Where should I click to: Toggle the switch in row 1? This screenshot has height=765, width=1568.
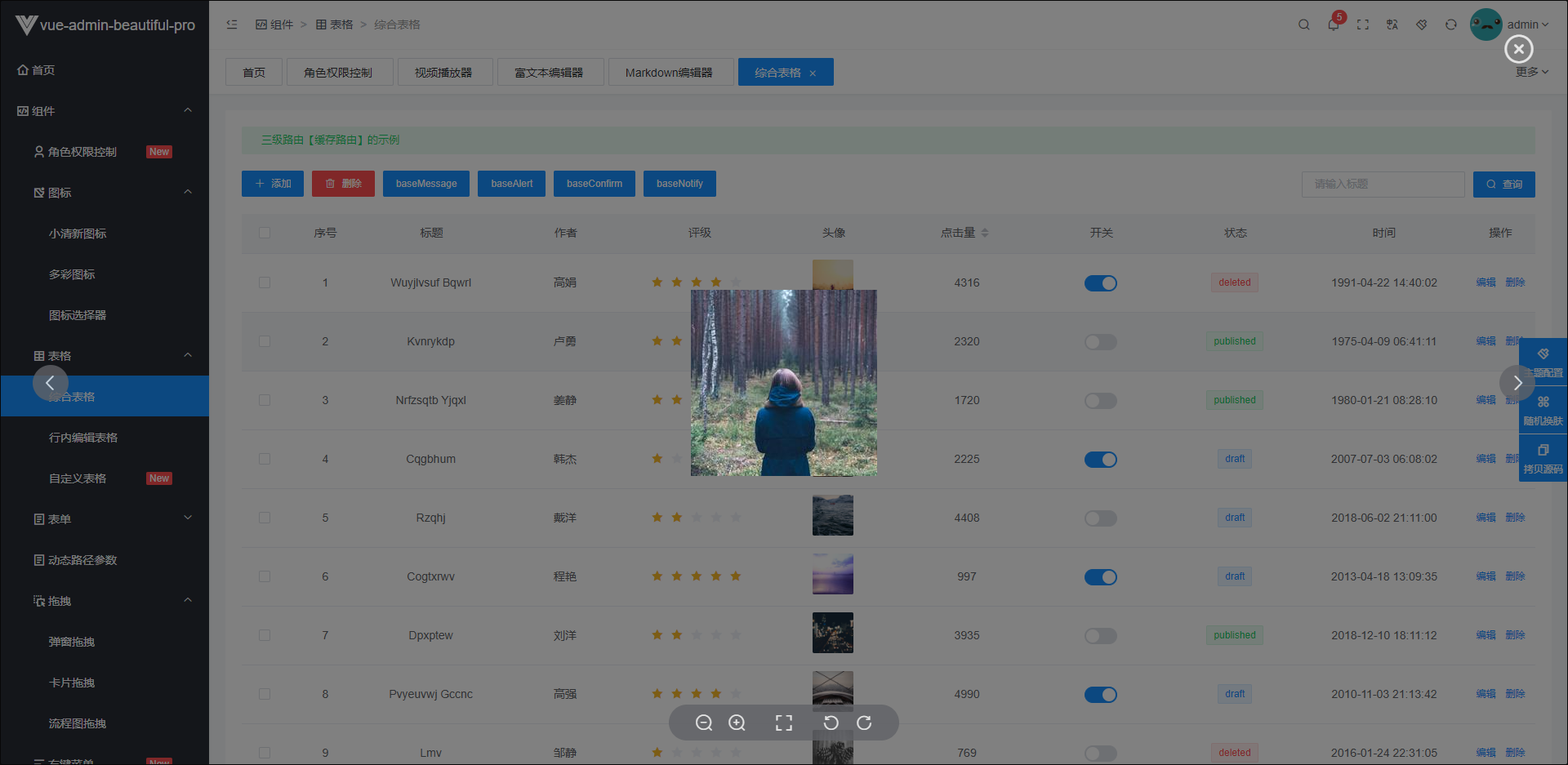tap(1100, 282)
